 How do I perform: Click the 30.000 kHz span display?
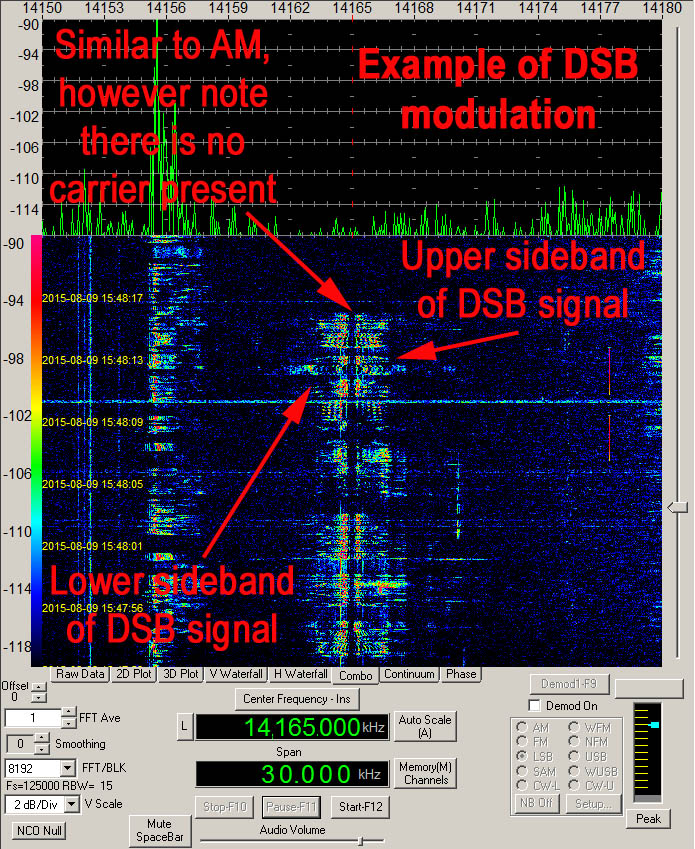[x=292, y=774]
